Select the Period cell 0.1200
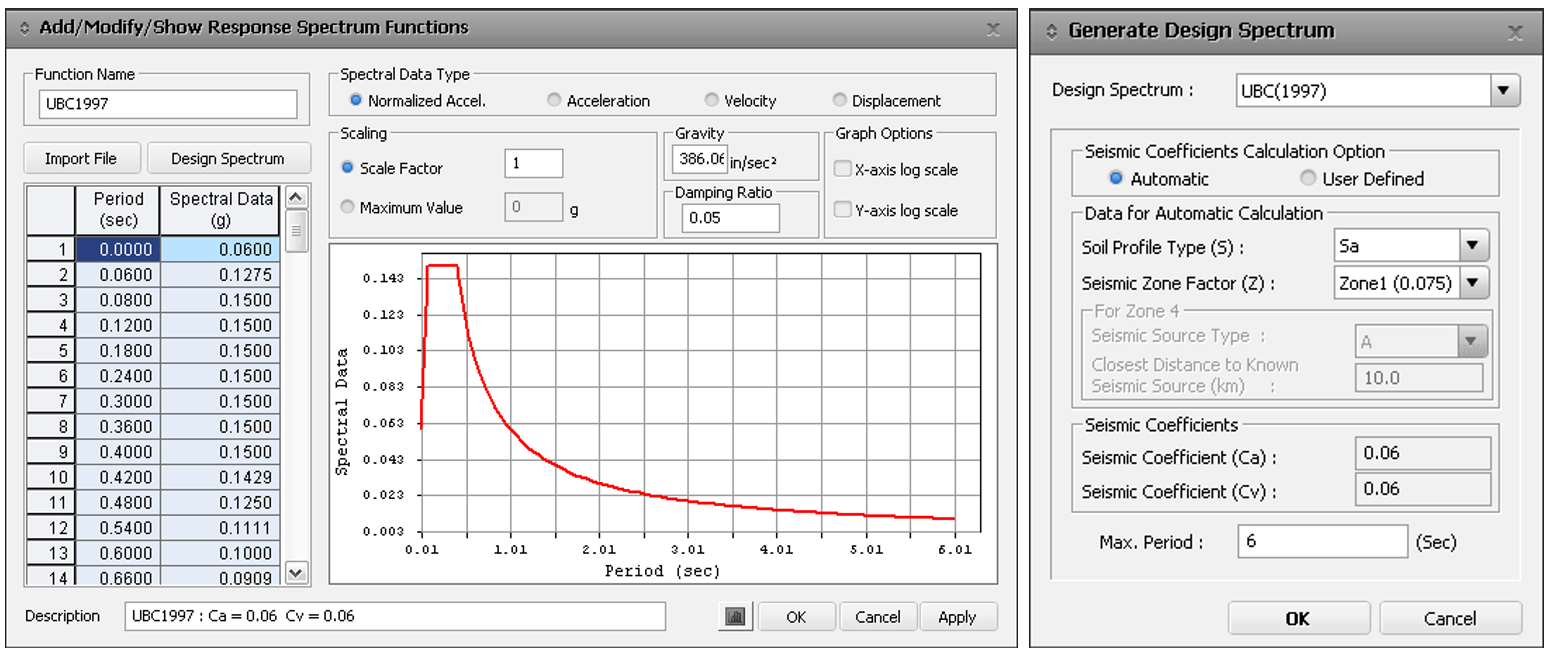This screenshot has width=1548, height=652. [118, 325]
